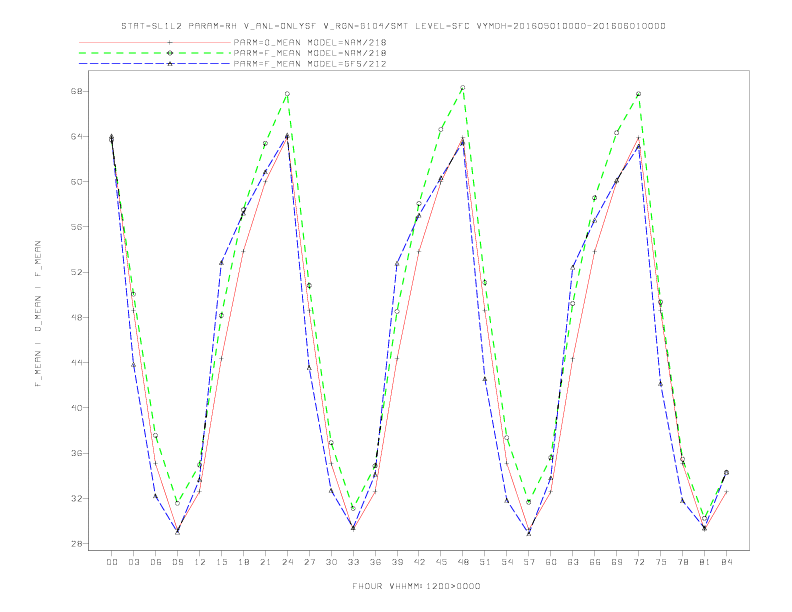Viewport: 792px width, 612px height.
Task: Click x-axis forecast hour label 51
Action: click(485, 562)
